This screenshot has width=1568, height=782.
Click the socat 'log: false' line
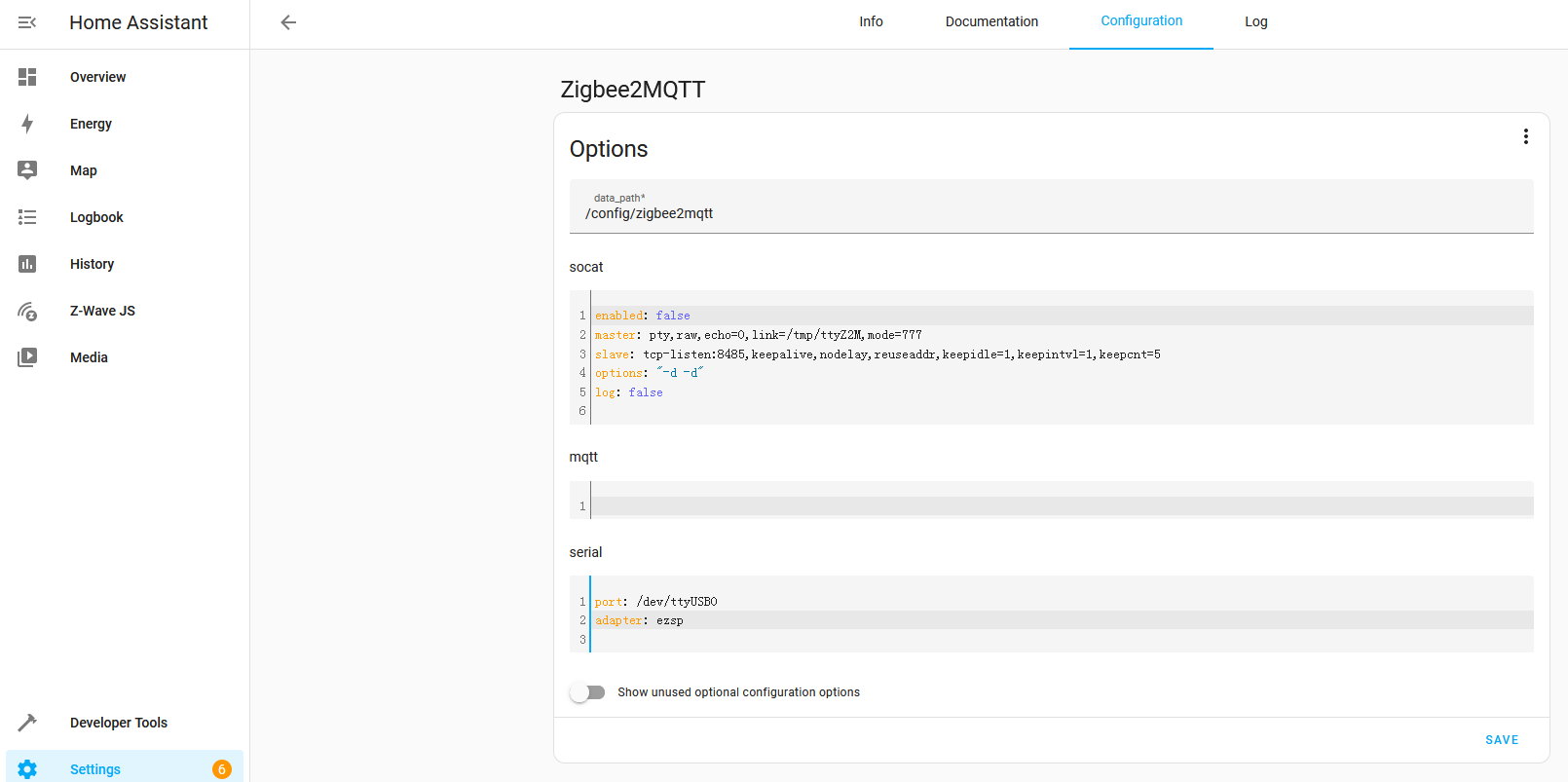coord(1062,392)
